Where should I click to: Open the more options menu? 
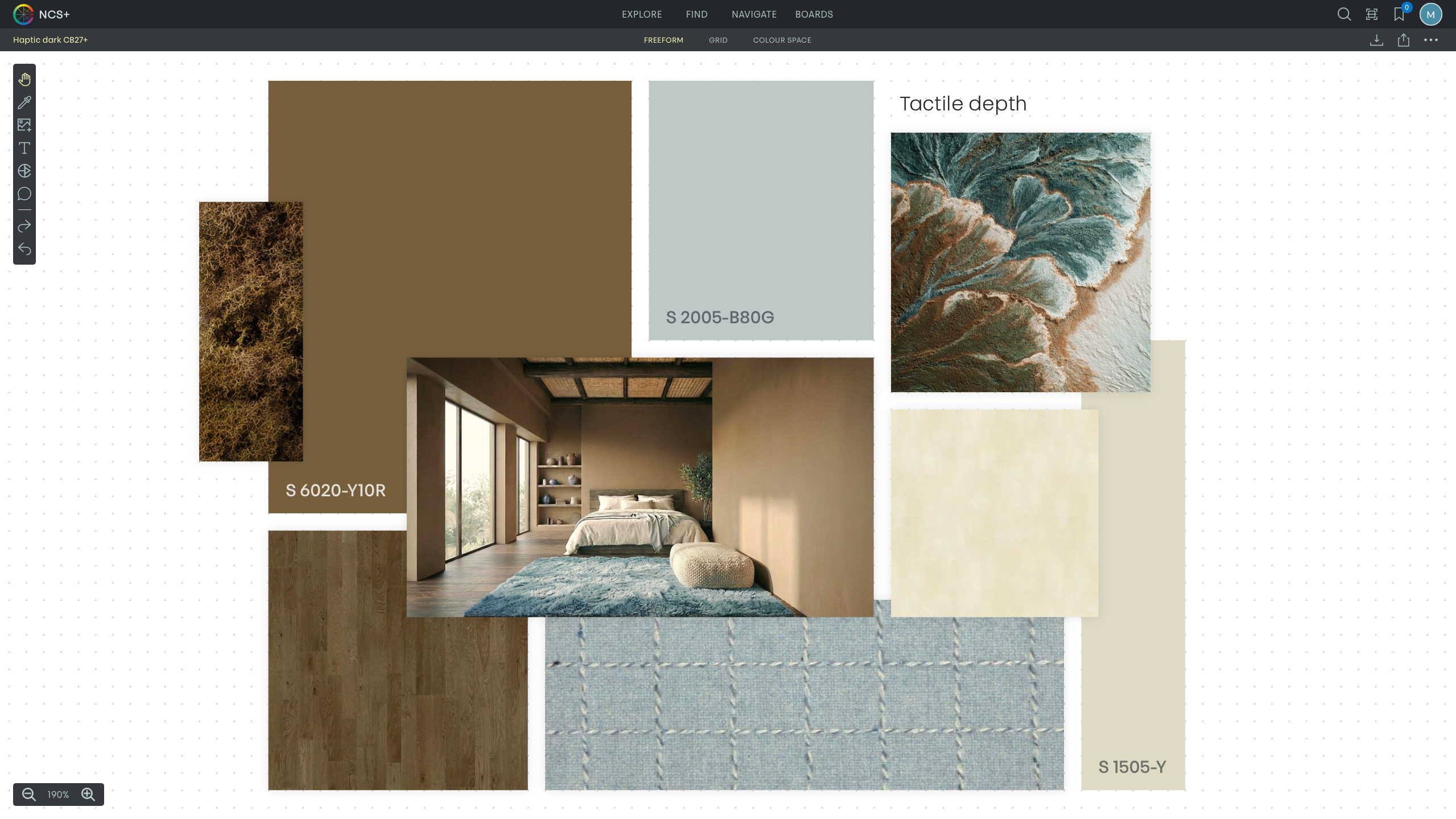point(1431,40)
